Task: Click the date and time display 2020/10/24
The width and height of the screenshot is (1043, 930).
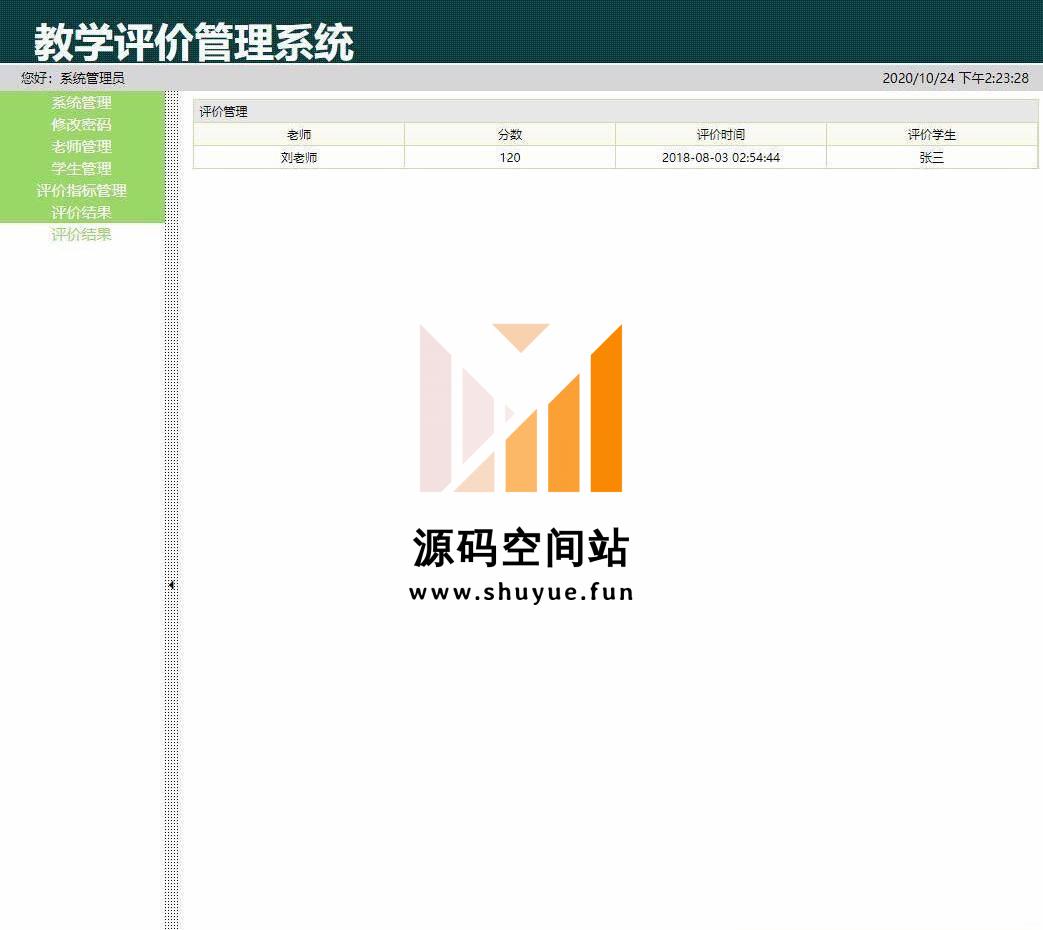Action: click(955, 78)
